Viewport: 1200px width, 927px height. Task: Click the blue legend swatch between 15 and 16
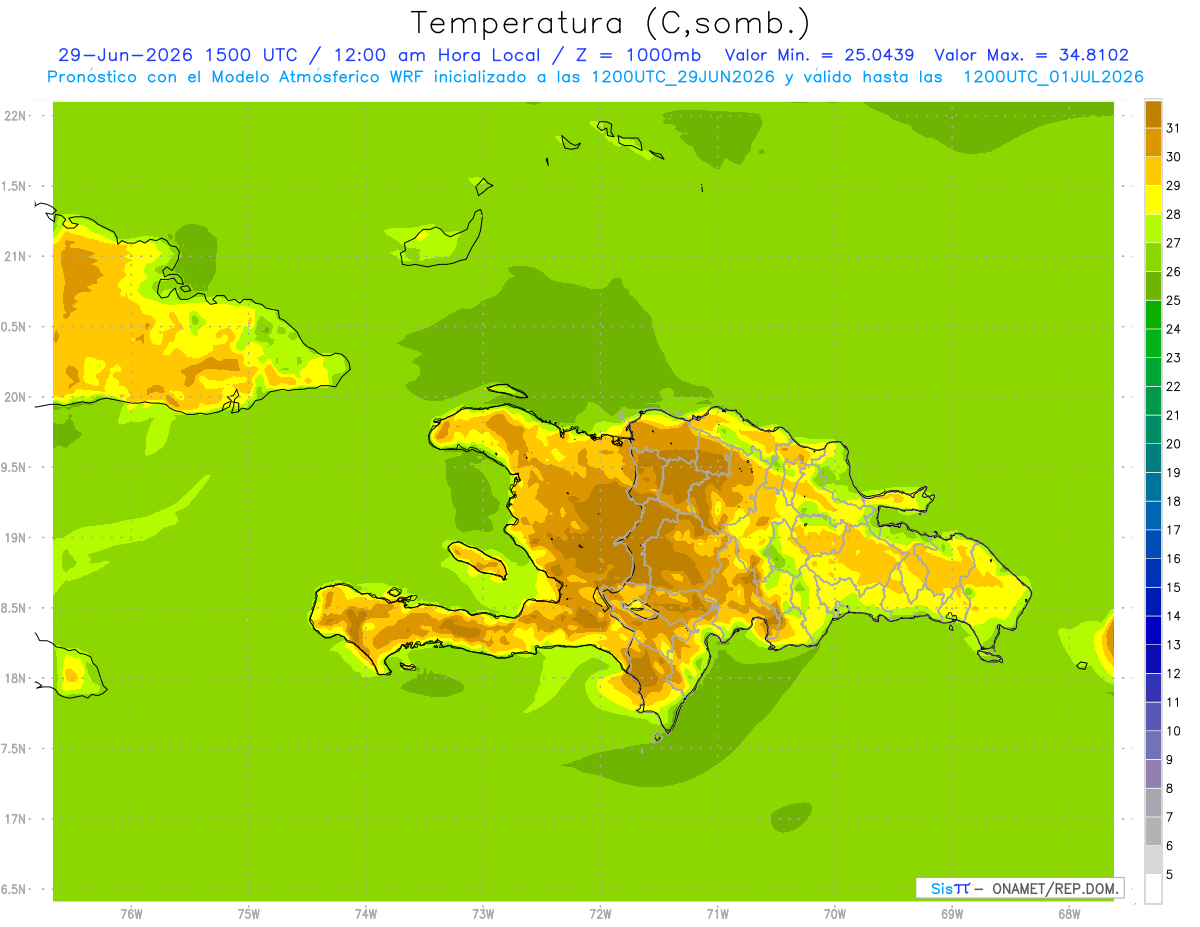tap(1153, 573)
